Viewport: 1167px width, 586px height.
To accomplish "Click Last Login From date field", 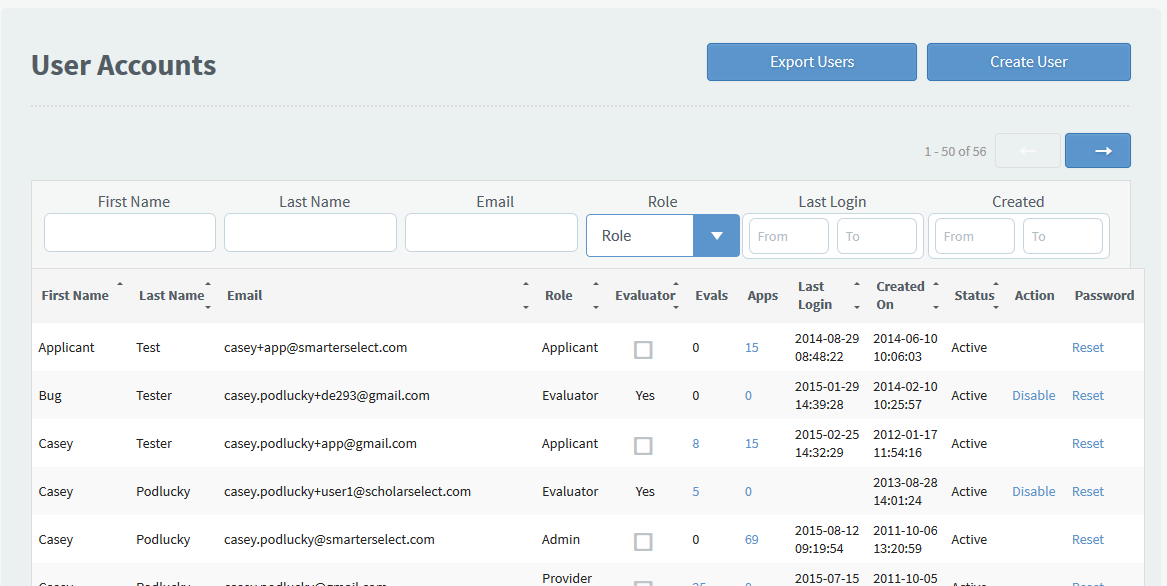I will point(789,236).
